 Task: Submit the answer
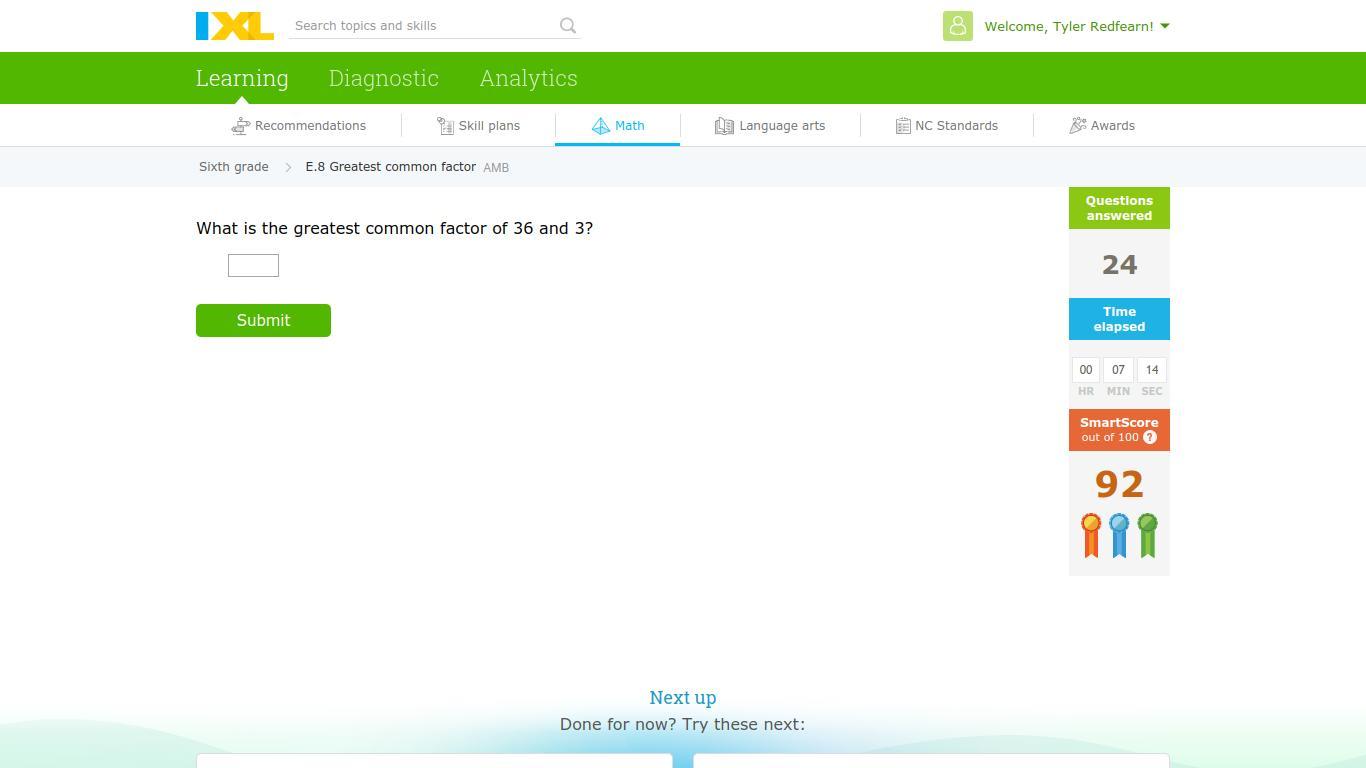(x=263, y=320)
